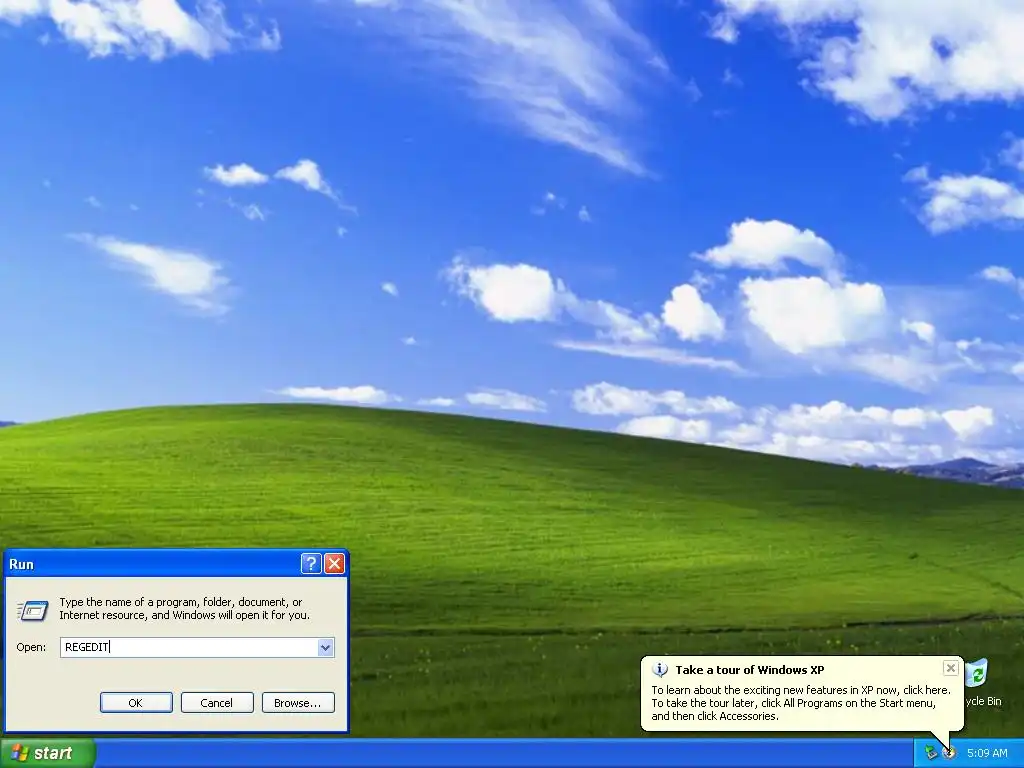Viewport: 1024px width, 768px height.
Task: Click the Run program icon in the dialog
Action: pyautogui.click(x=33, y=611)
